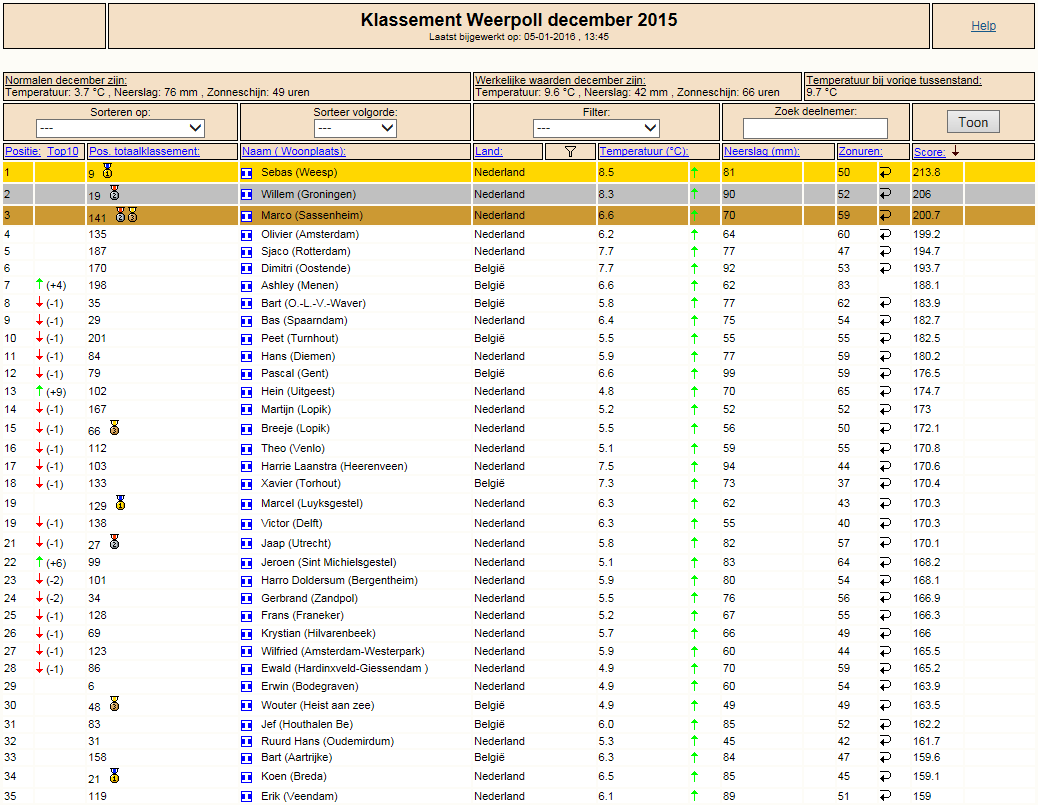Open the 'Sorteren op' dropdown
Screen dimensions: 1038x805
pos(121,128)
